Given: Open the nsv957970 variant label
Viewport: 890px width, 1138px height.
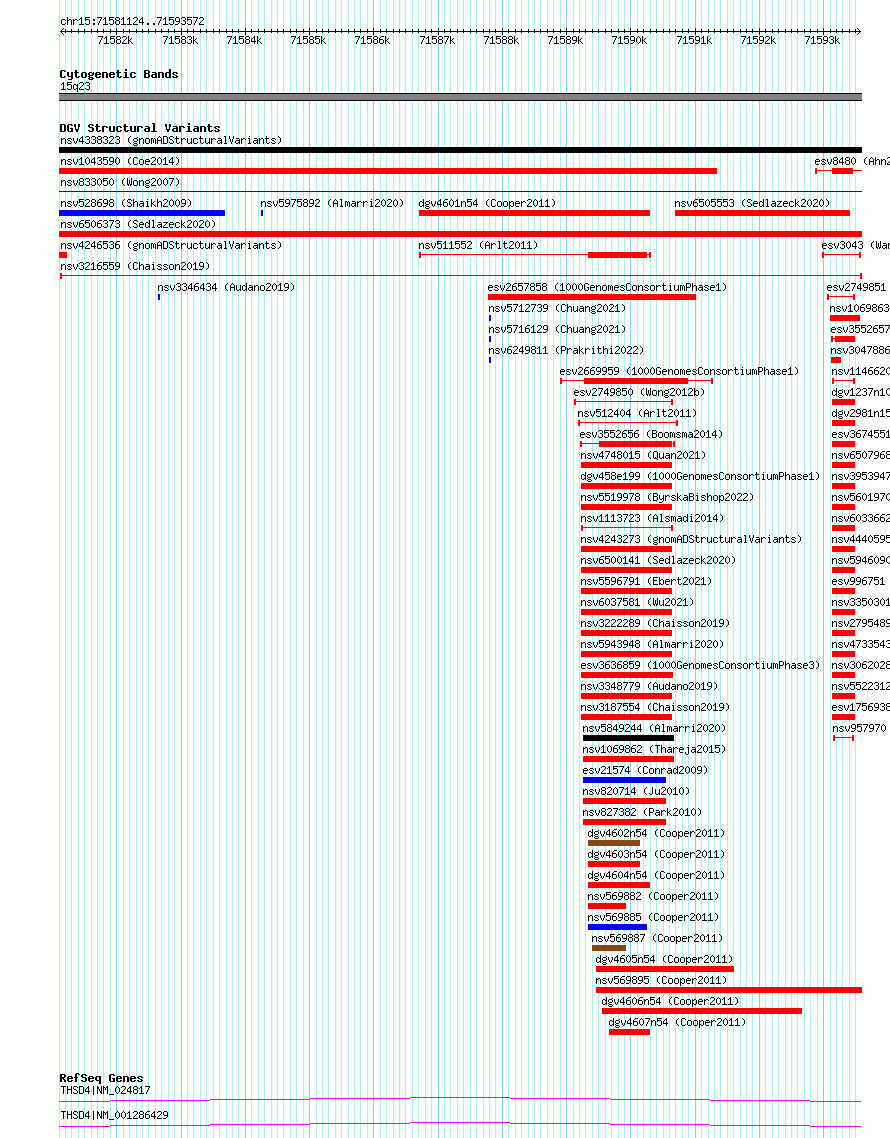Looking at the screenshot, I should click(859, 729).
